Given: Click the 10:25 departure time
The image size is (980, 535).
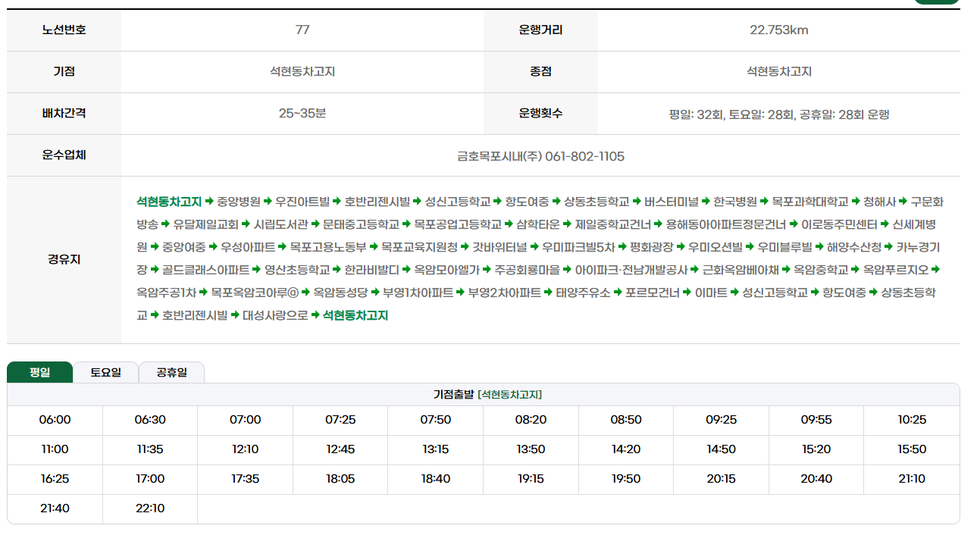Looking at the screenshot, I should coord(912,420).
